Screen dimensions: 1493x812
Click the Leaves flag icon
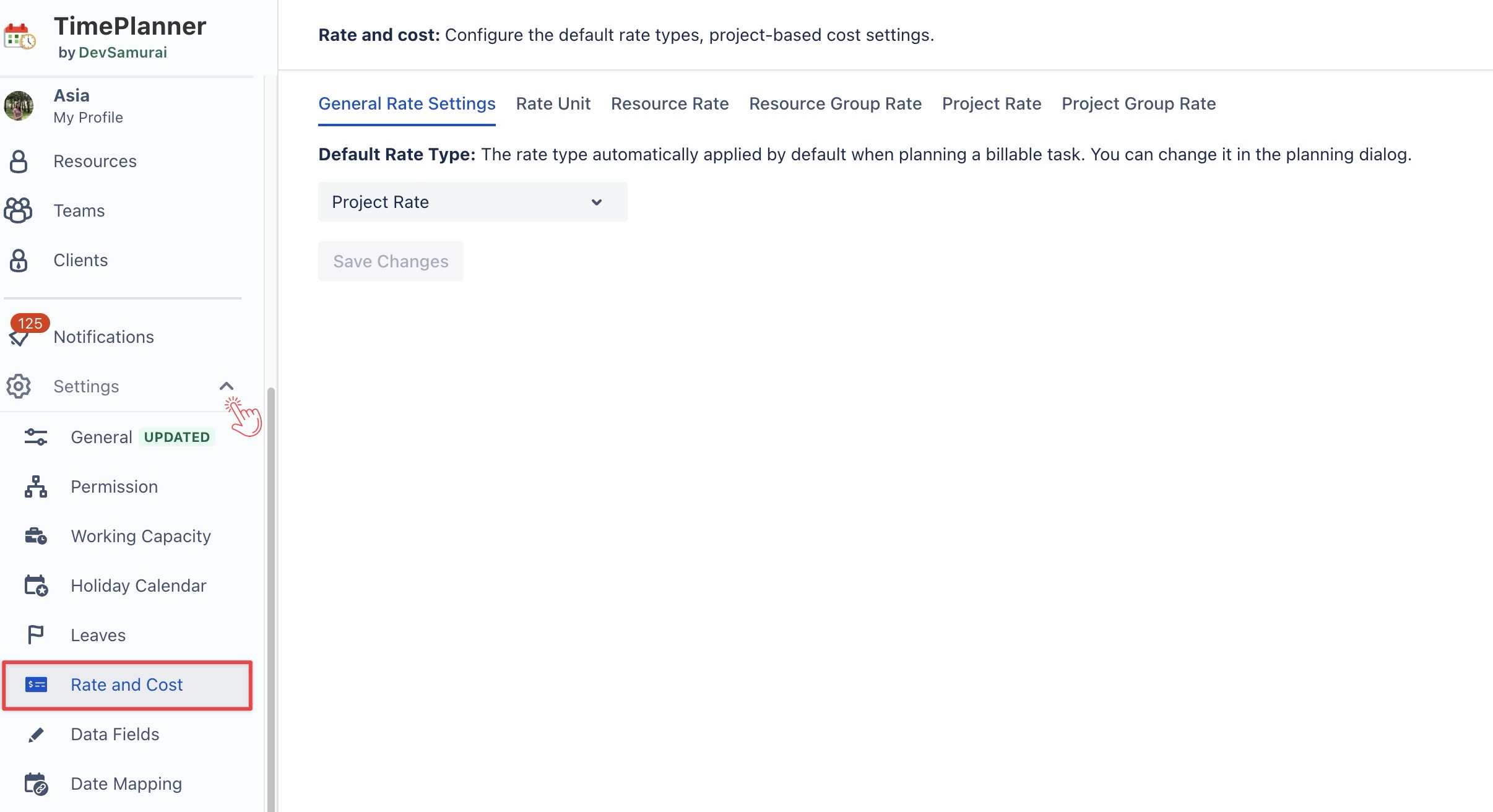pyautogui.click(x=36, y=635)
